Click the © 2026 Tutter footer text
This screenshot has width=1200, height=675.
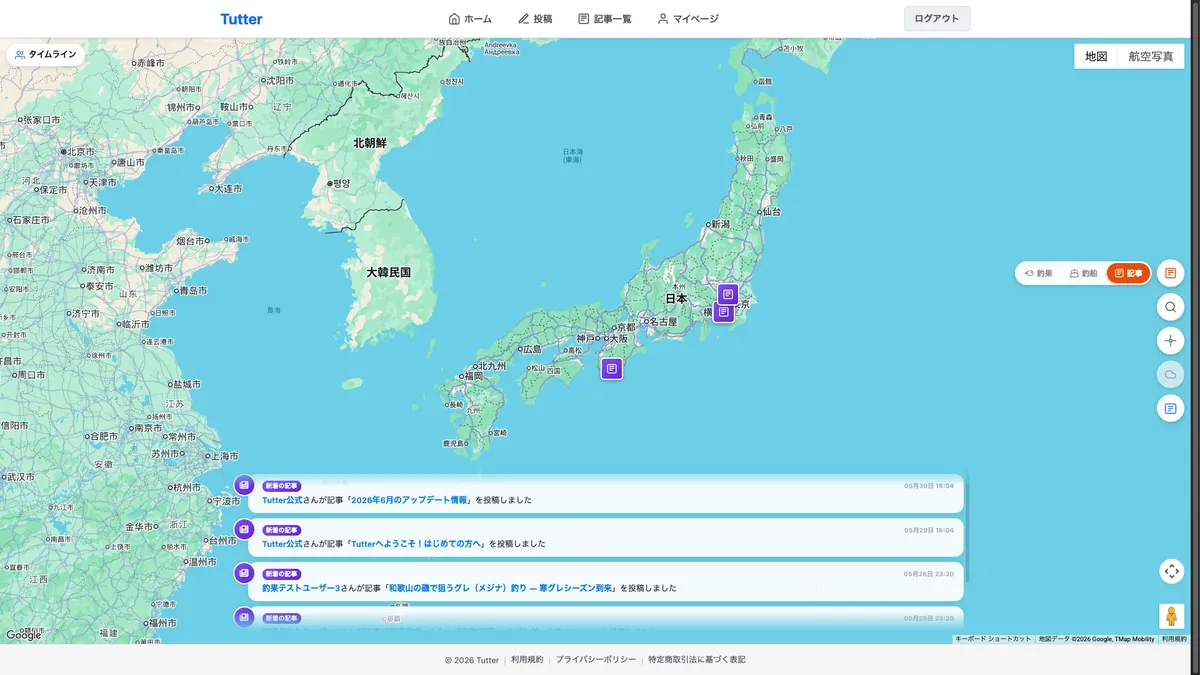tap(472, 660)
